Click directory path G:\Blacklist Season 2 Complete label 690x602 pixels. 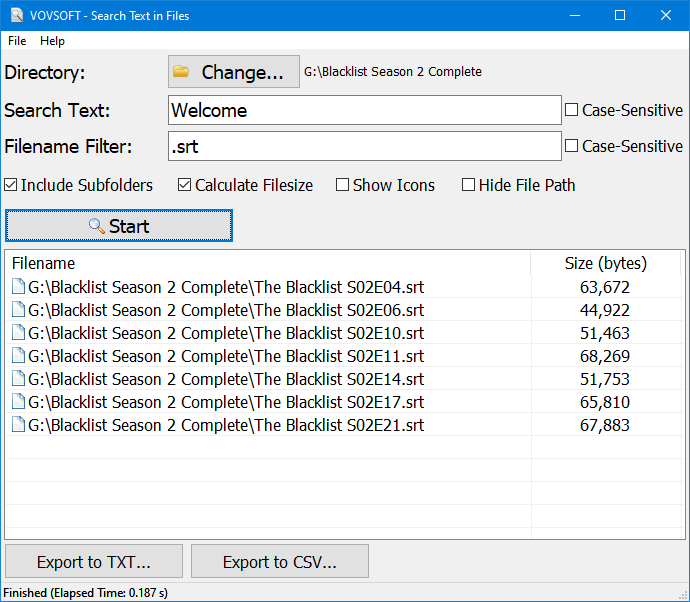click(393, 71)
